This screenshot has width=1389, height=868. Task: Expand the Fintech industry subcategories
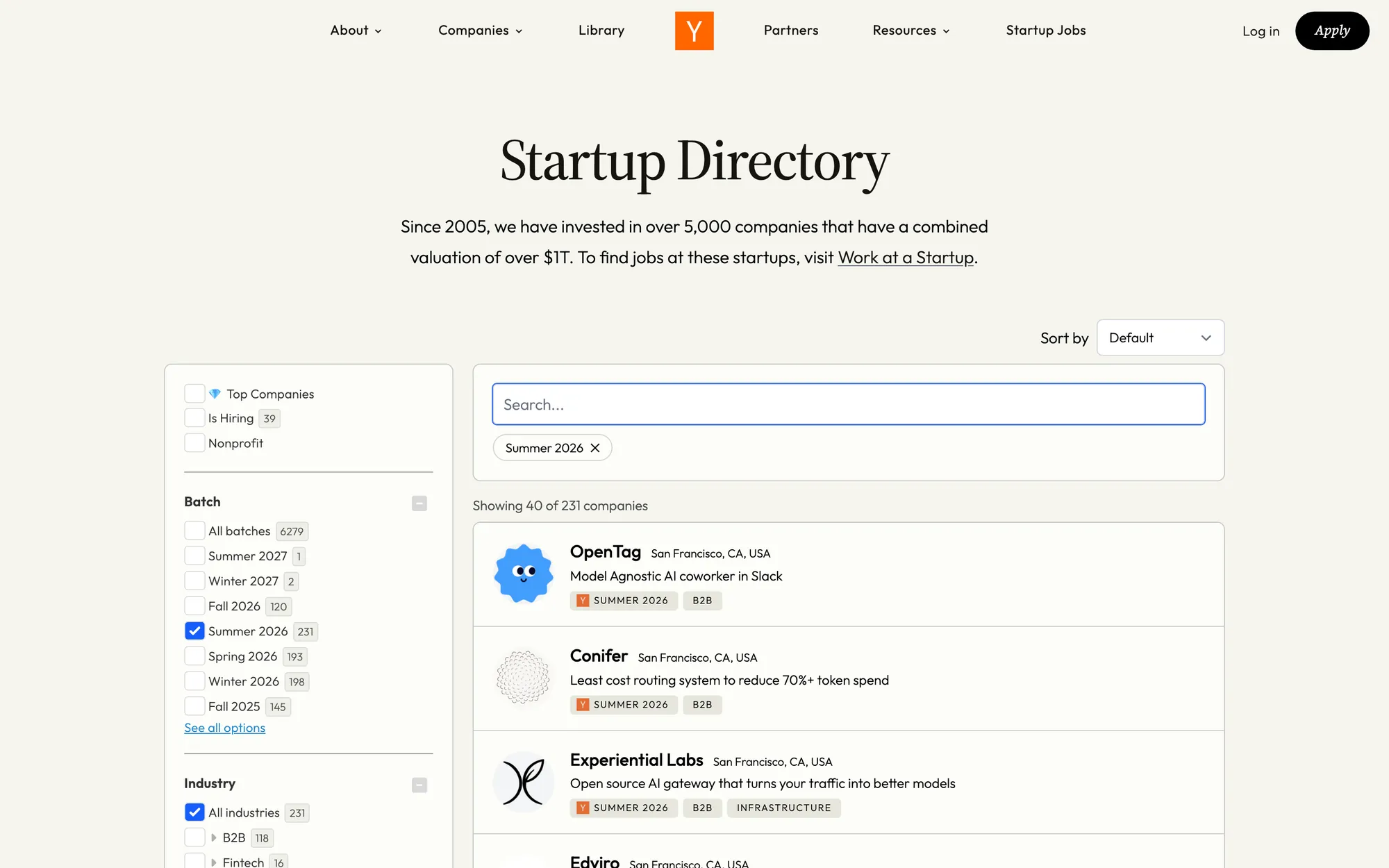point(214,862)
